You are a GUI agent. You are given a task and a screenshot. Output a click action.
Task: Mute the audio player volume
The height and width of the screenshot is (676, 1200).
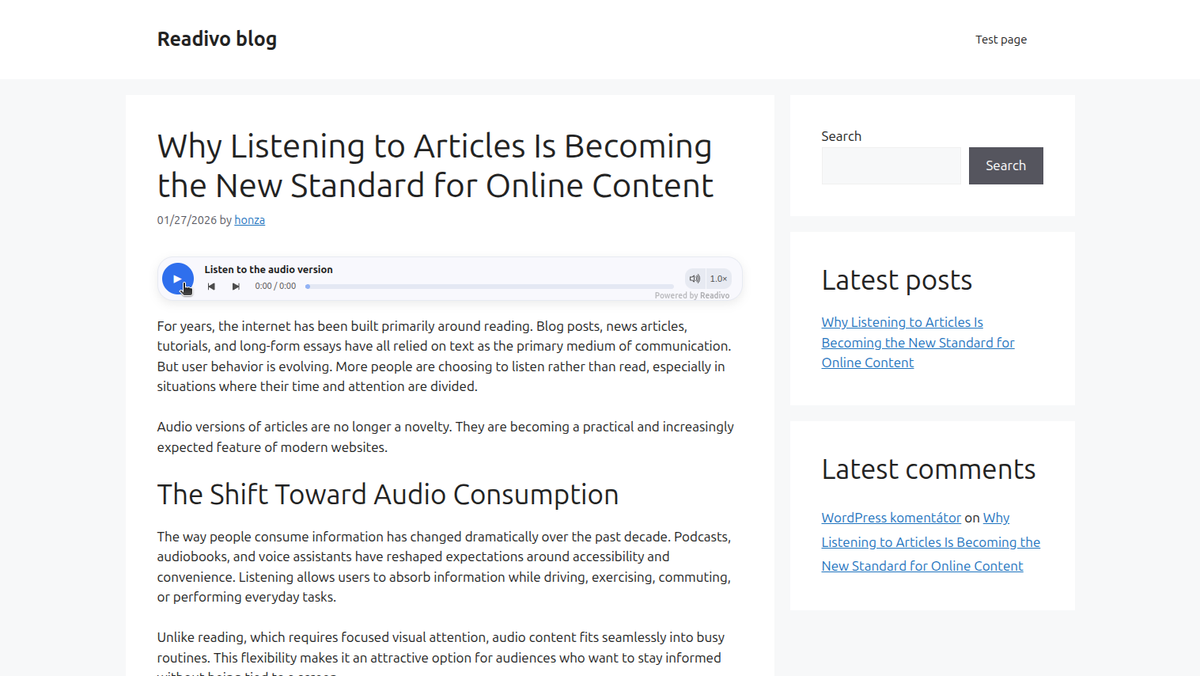[x=694, y=278]
